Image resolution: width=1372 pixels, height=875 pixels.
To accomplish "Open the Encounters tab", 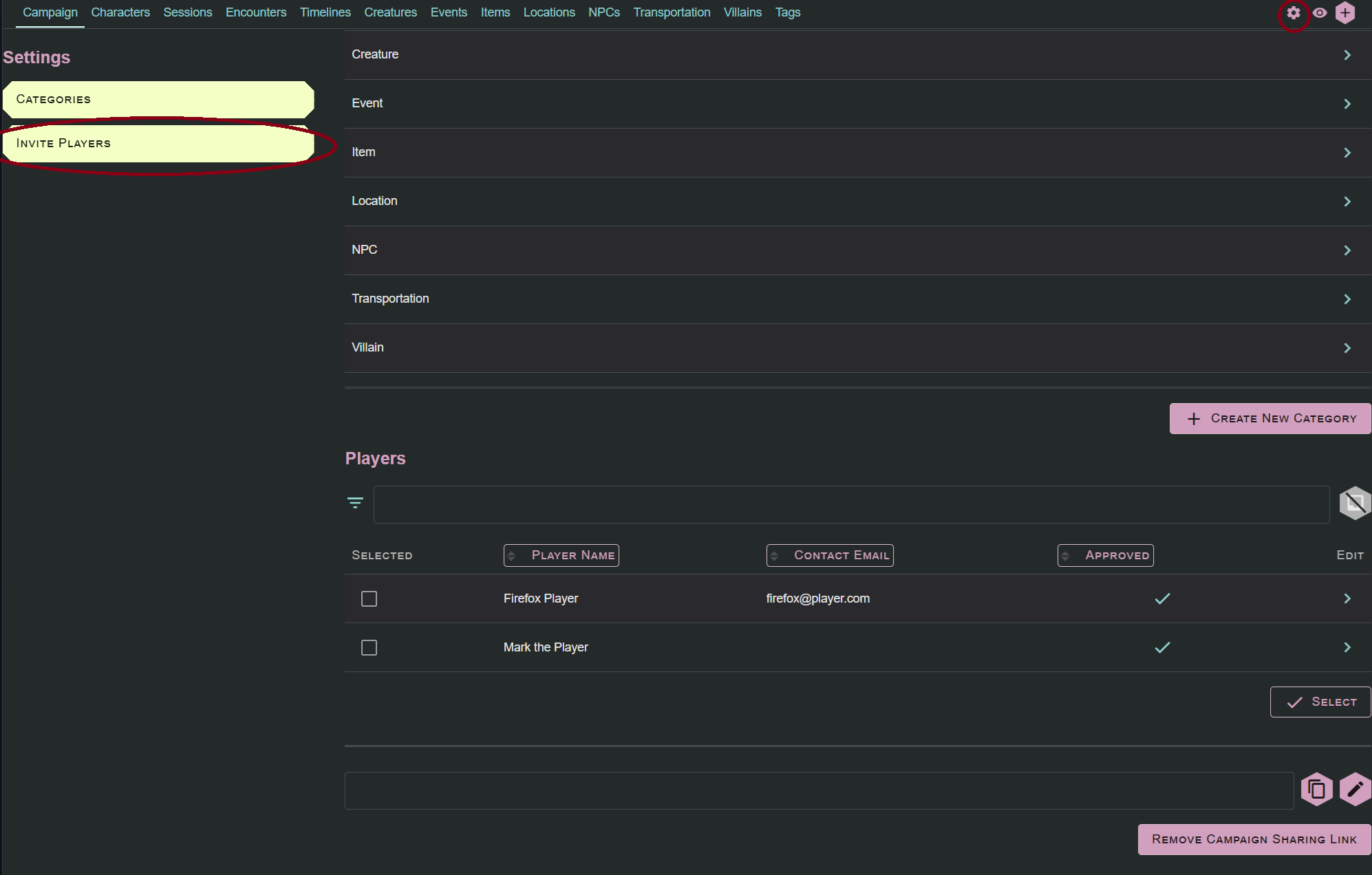I will (256, 12).
